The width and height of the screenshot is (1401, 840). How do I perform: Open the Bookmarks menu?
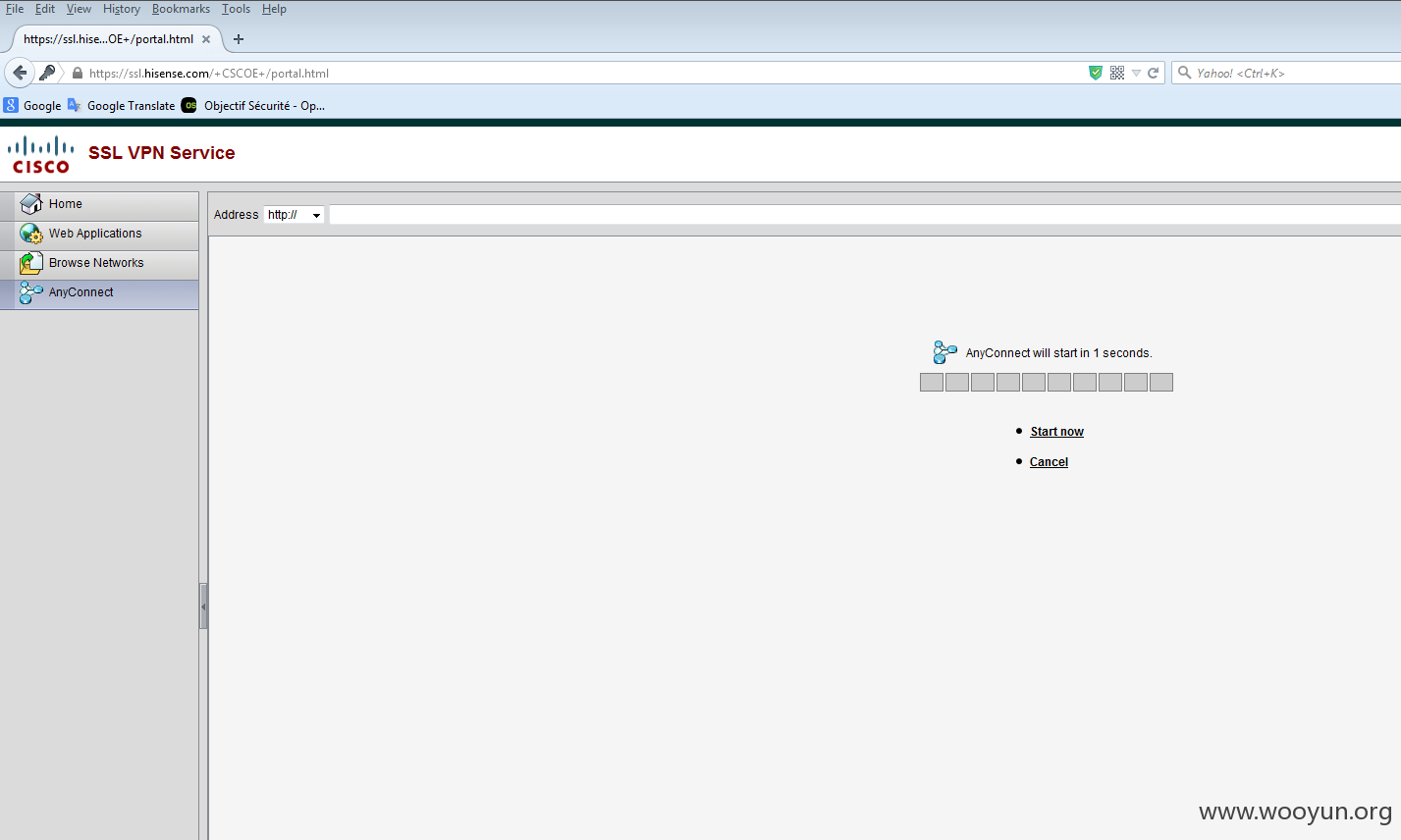coord(181,9)
